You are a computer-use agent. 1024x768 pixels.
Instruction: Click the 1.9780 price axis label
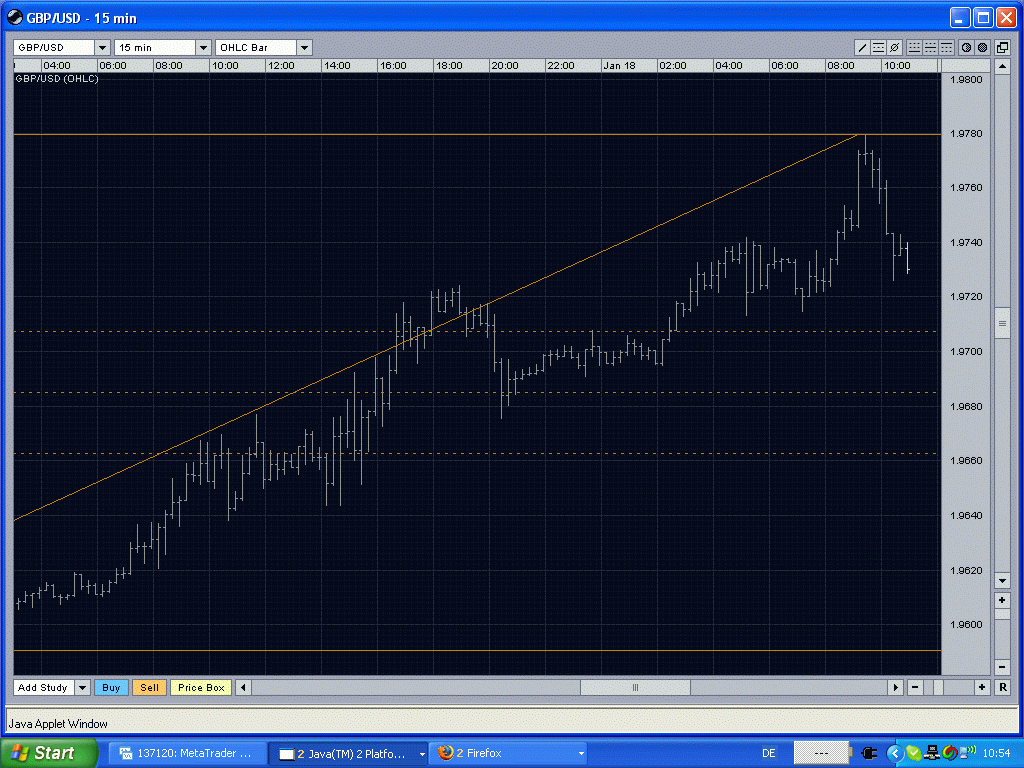[967, 133]
